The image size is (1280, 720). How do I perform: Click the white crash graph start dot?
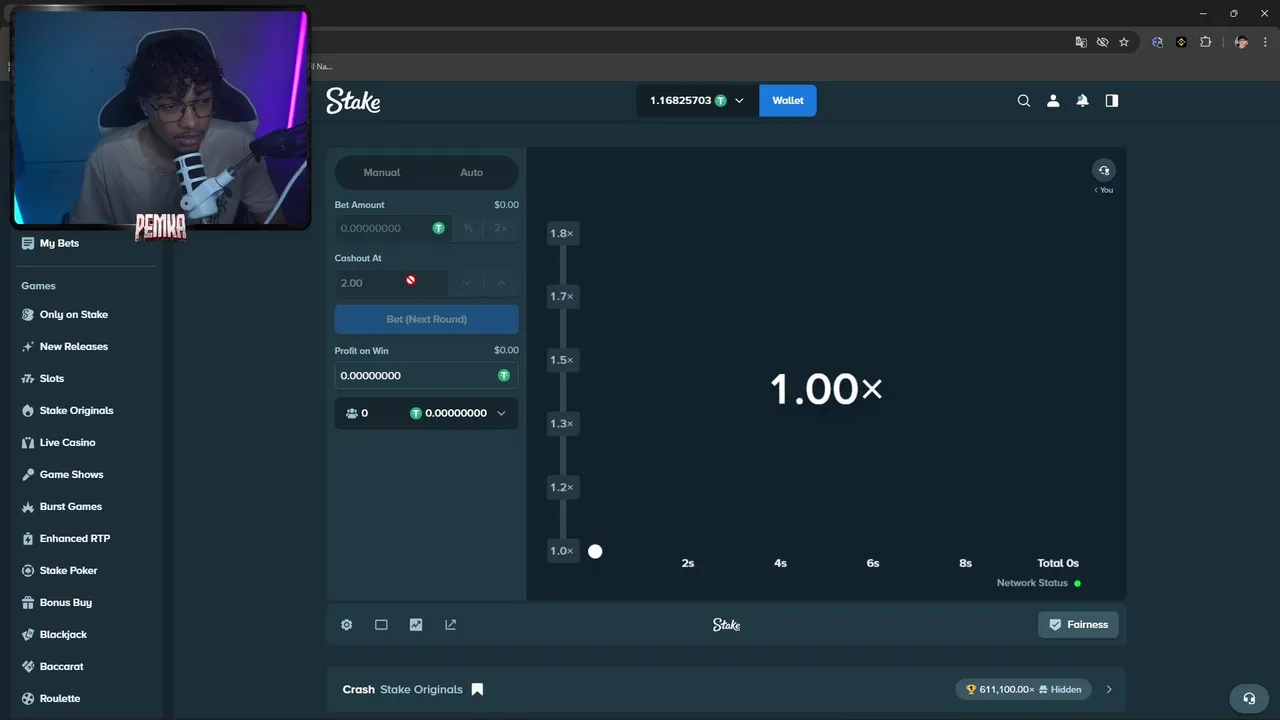(x=595, y=551)
